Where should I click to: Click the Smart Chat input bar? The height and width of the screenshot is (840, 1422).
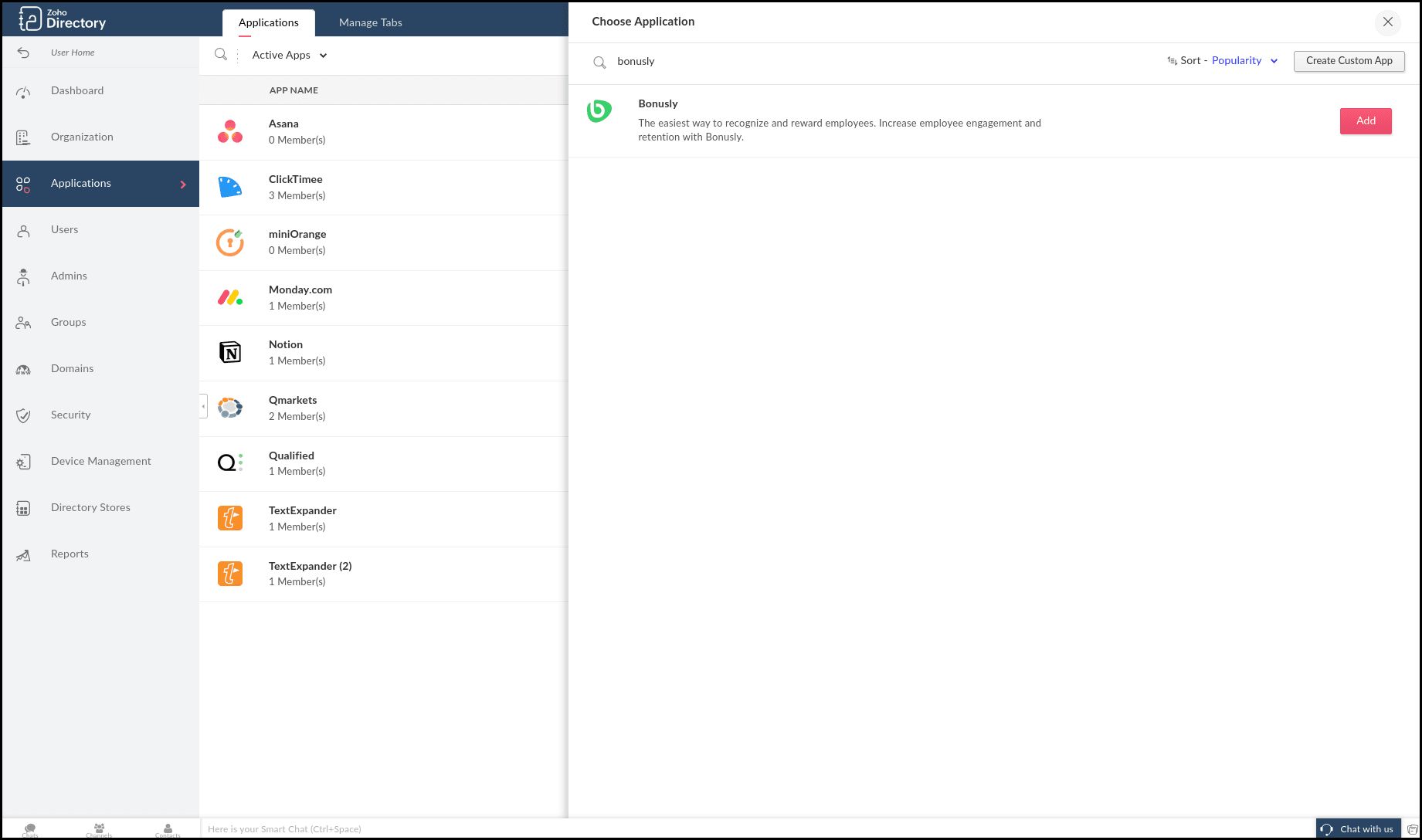pyautogui.click(x=757, y=829)
